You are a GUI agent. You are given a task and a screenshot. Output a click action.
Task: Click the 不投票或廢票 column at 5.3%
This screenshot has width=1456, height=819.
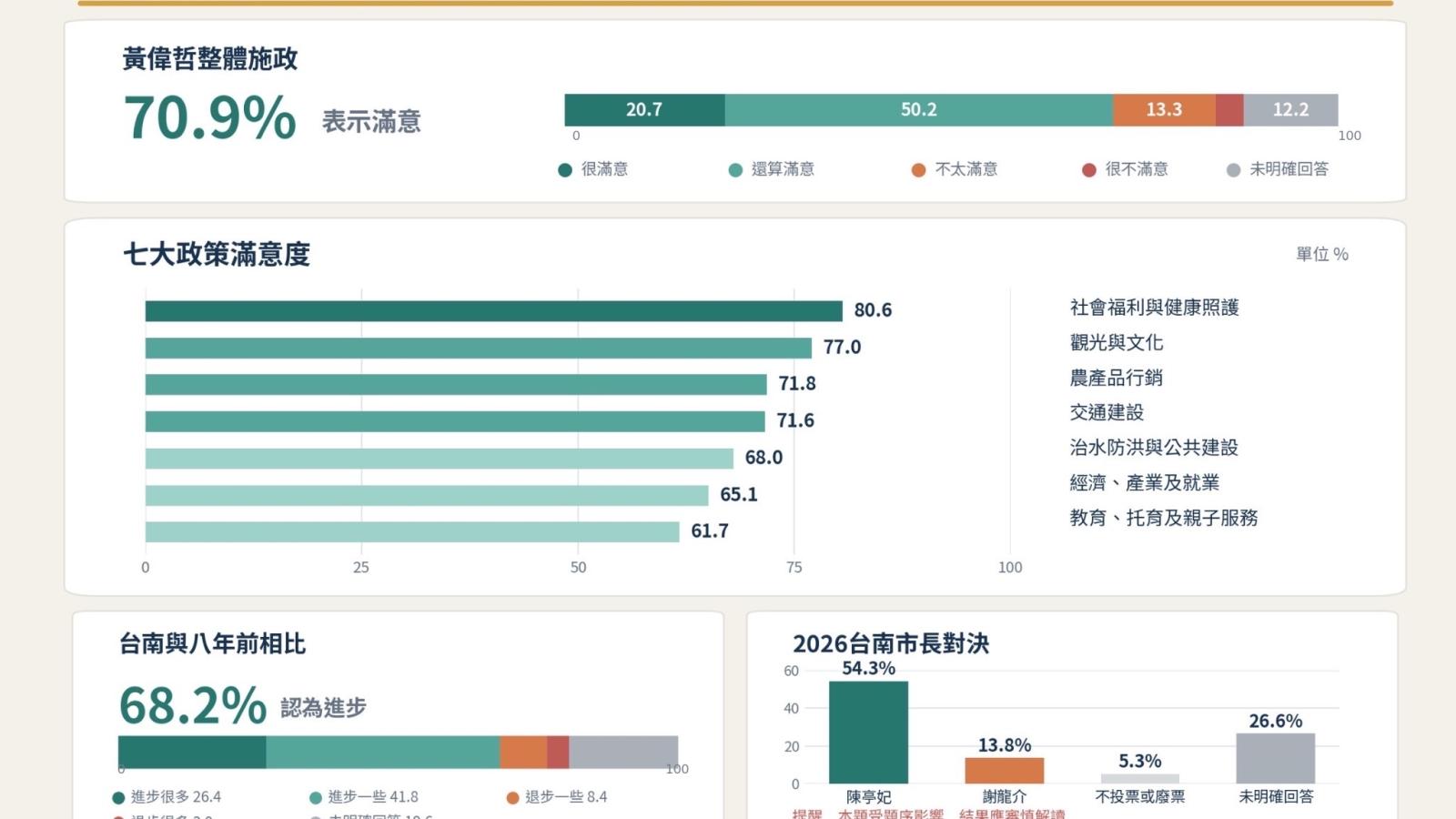point(1140,779)
